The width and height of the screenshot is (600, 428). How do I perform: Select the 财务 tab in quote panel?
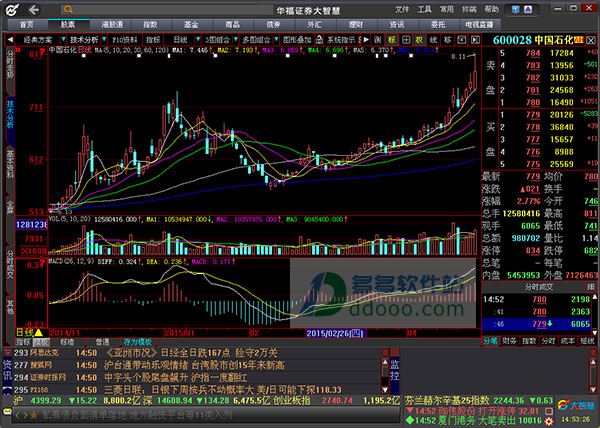509,341
